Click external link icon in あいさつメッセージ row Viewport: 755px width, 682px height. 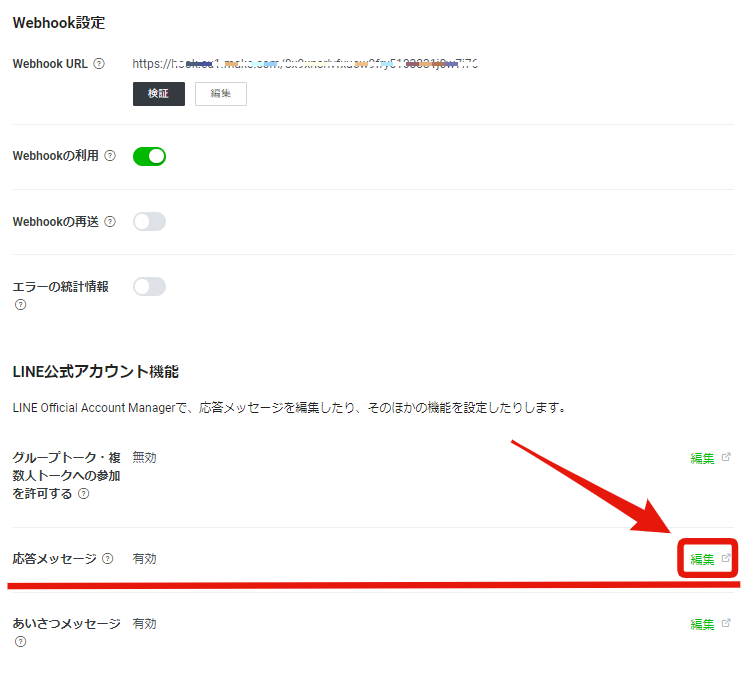[726, 623]
